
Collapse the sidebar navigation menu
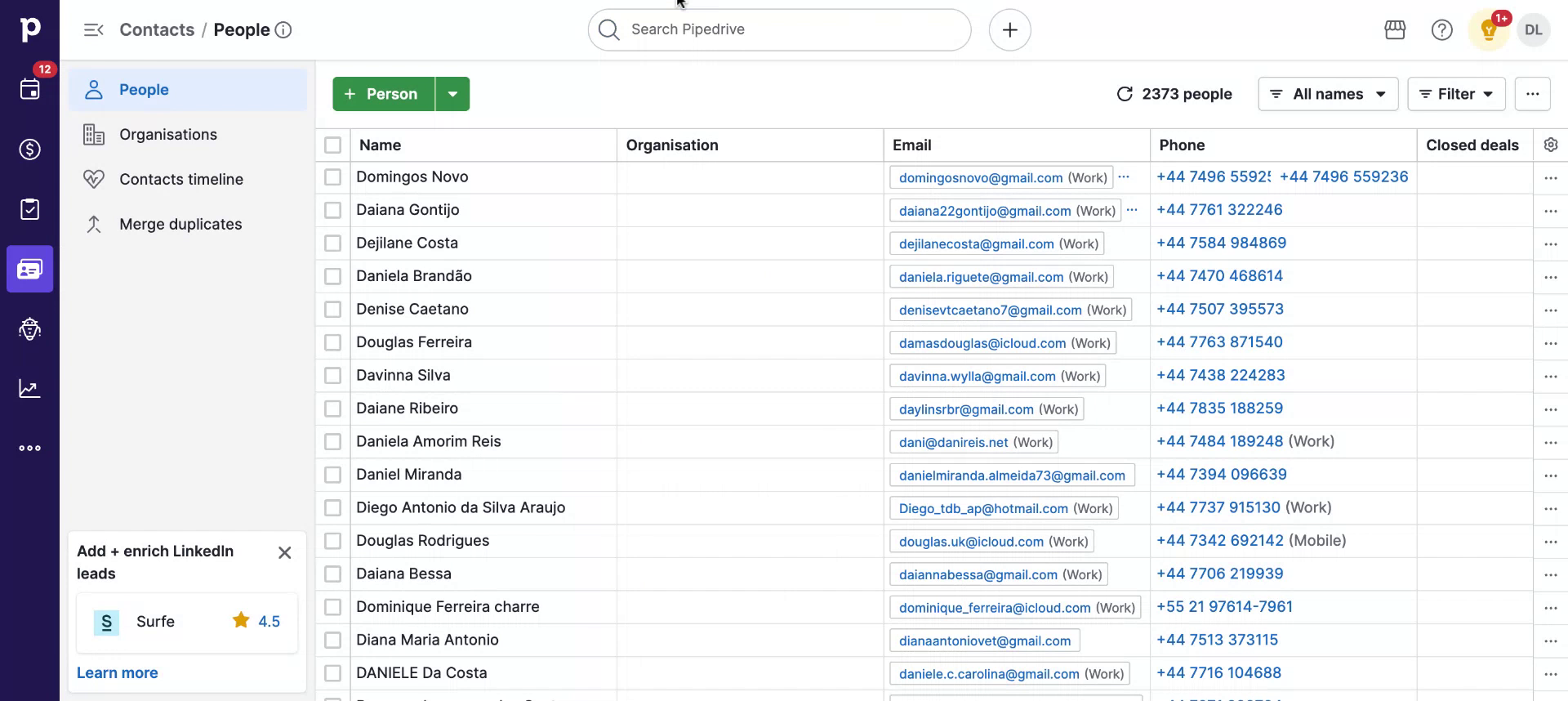tap(93, 30)
